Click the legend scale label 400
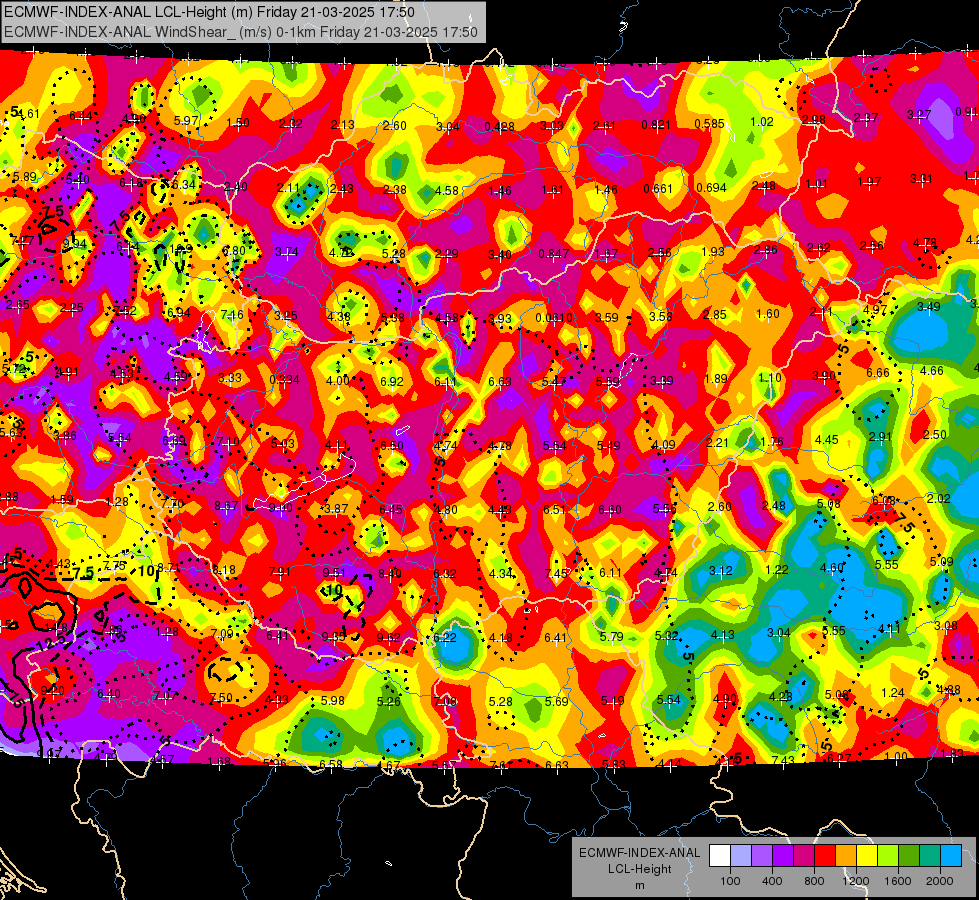The width and height of the screenshot is (979, 900). coord(772,881)
